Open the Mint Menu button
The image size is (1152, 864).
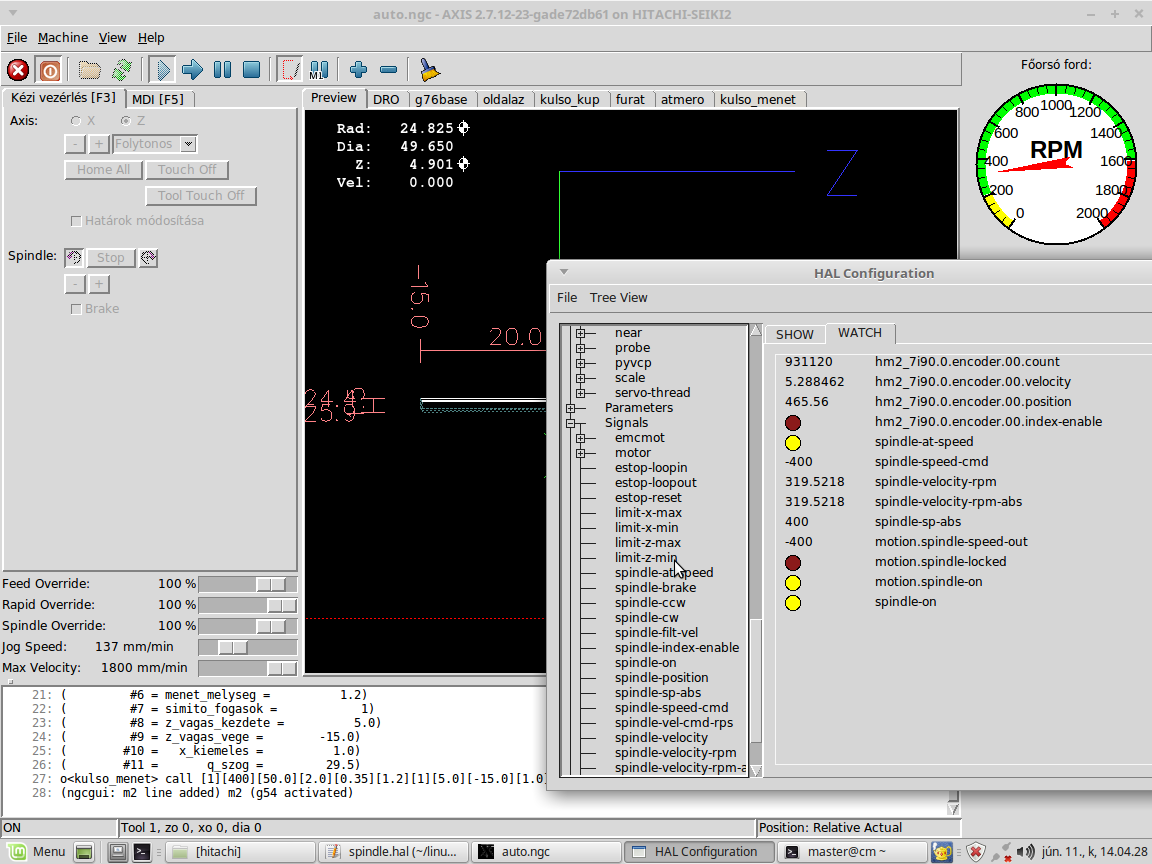click(x=37, y=852)
